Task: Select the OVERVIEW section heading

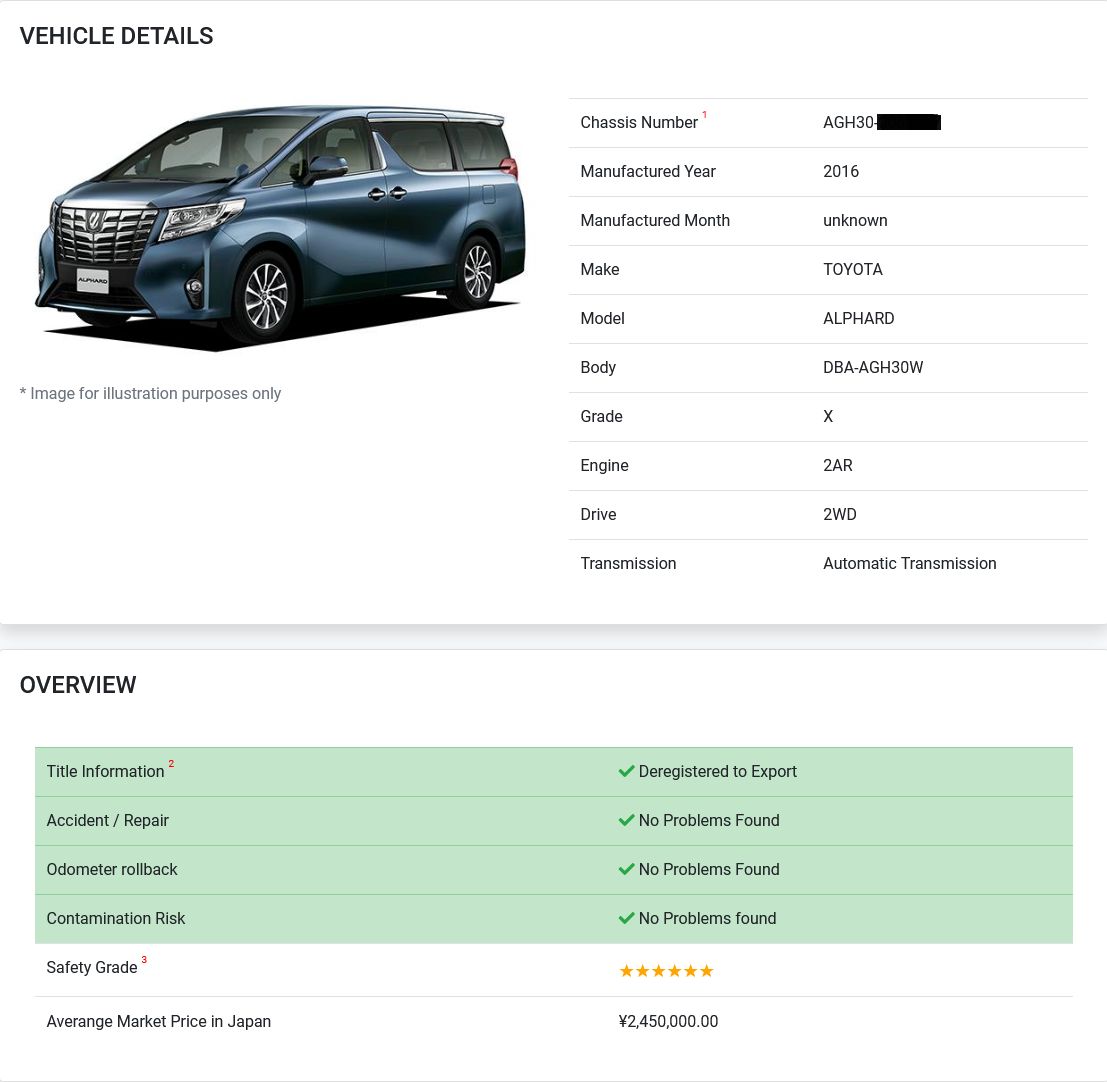Action: (x=78, y=685)
